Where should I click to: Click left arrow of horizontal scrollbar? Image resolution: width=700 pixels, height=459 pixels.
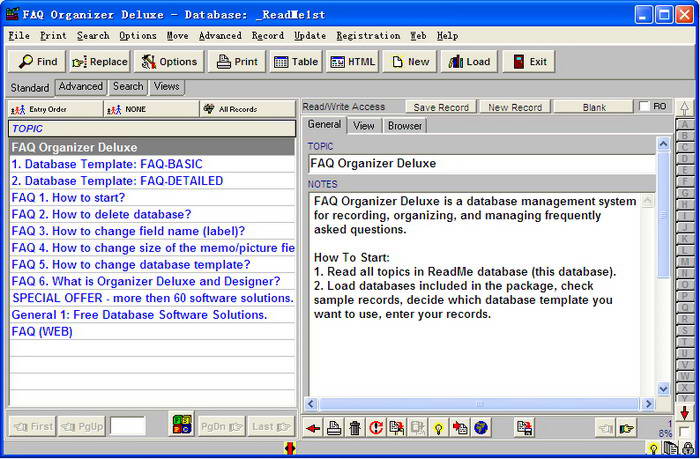311,404
